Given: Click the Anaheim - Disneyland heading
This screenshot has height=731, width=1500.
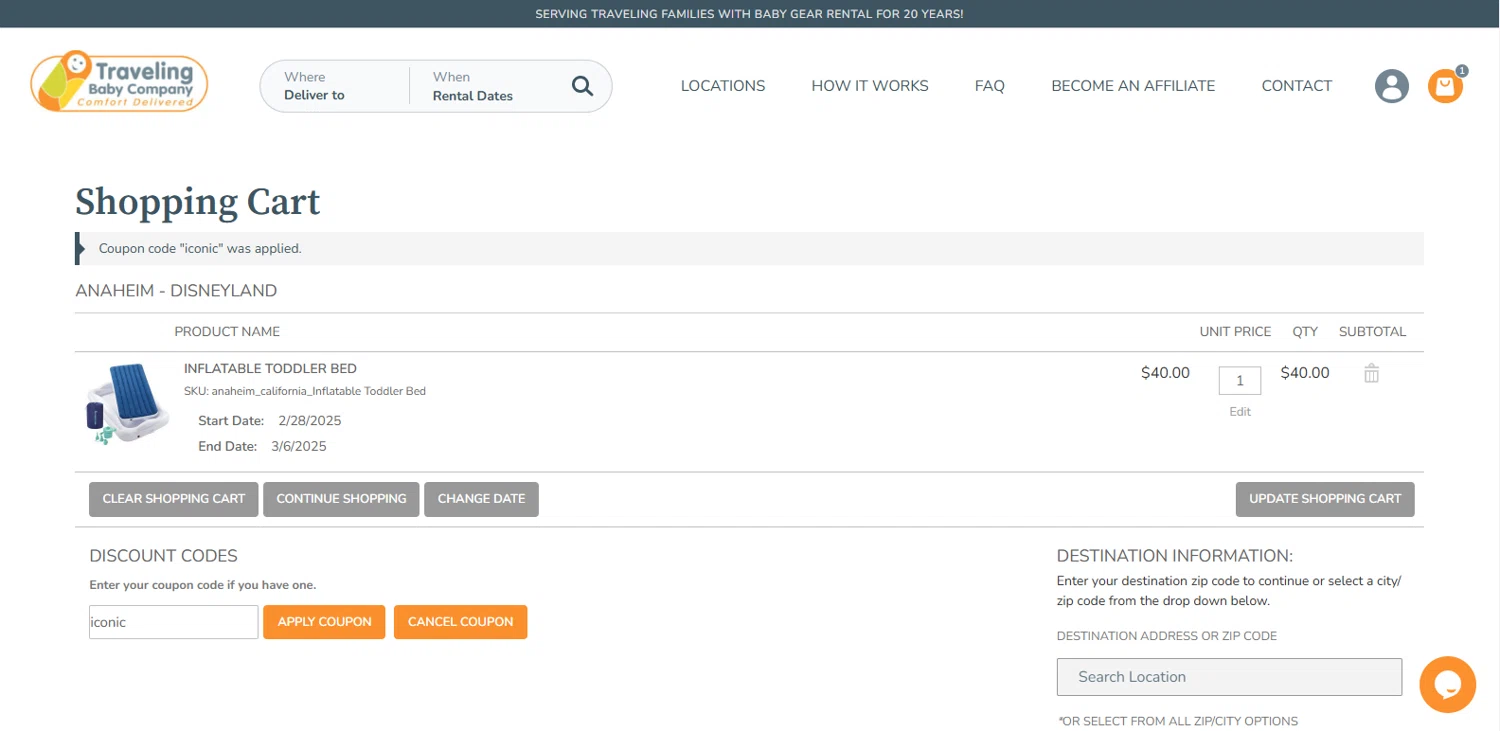Looking at the screenshot, I should point(176,291).
